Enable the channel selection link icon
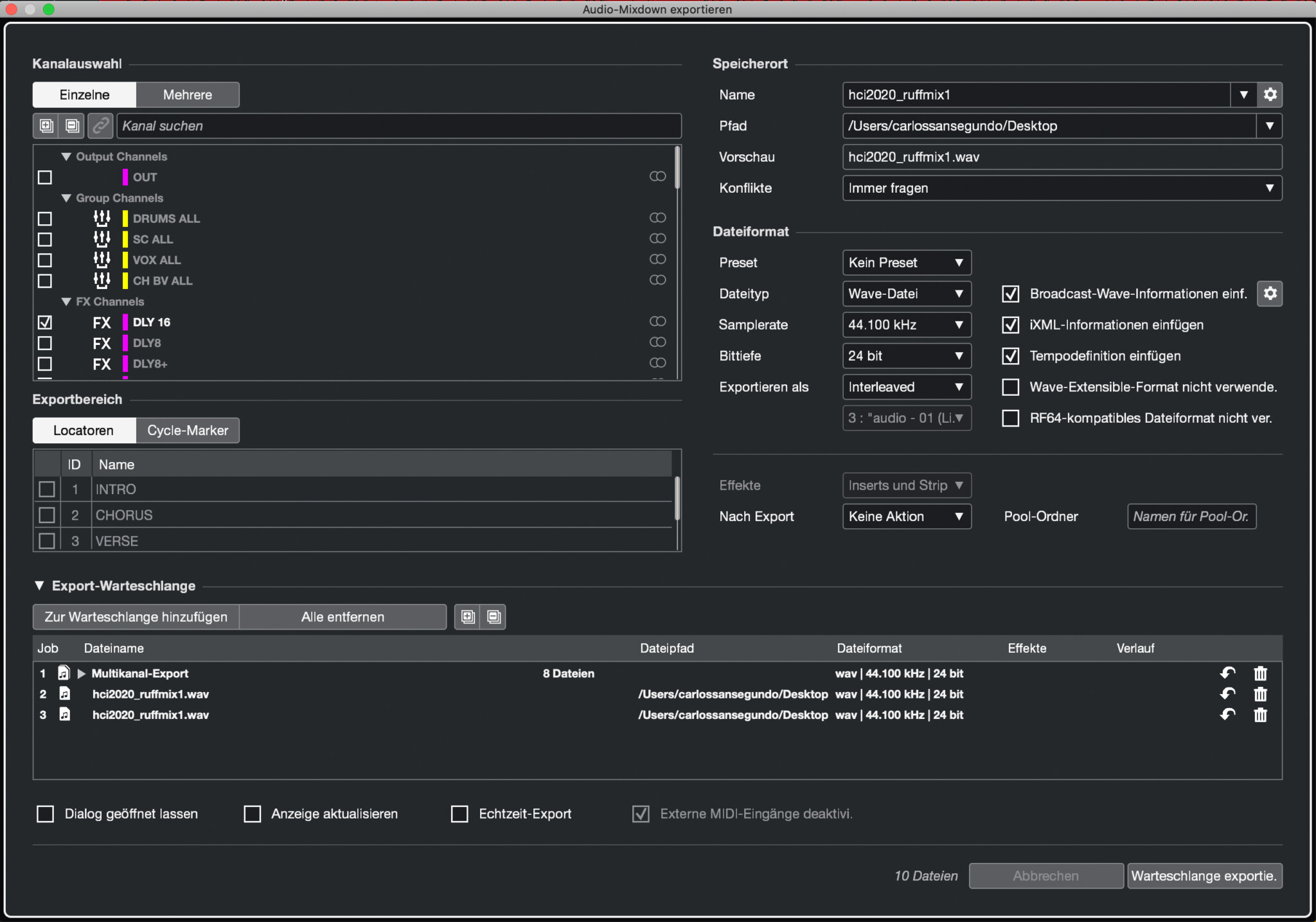This screenshot has height=922, width=1316. (100, 126)
